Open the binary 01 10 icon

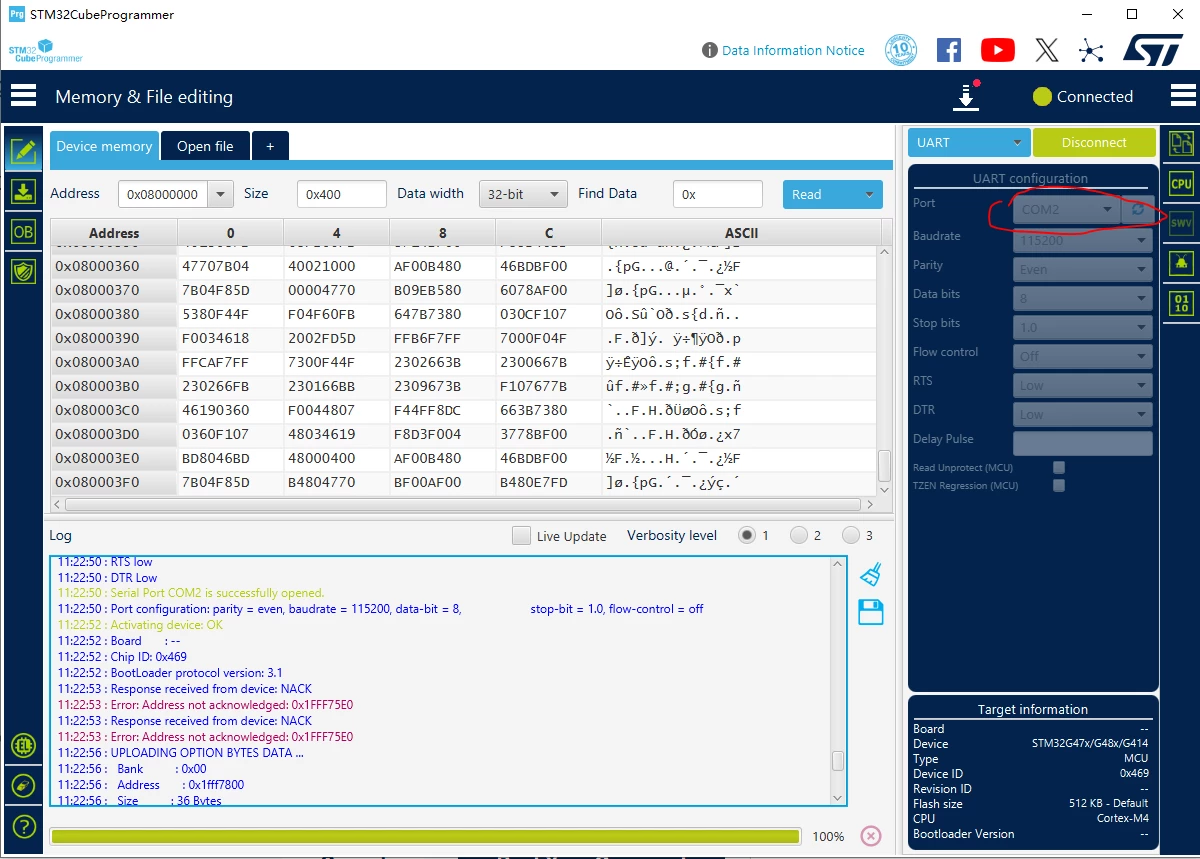[x=1181, y=304]
